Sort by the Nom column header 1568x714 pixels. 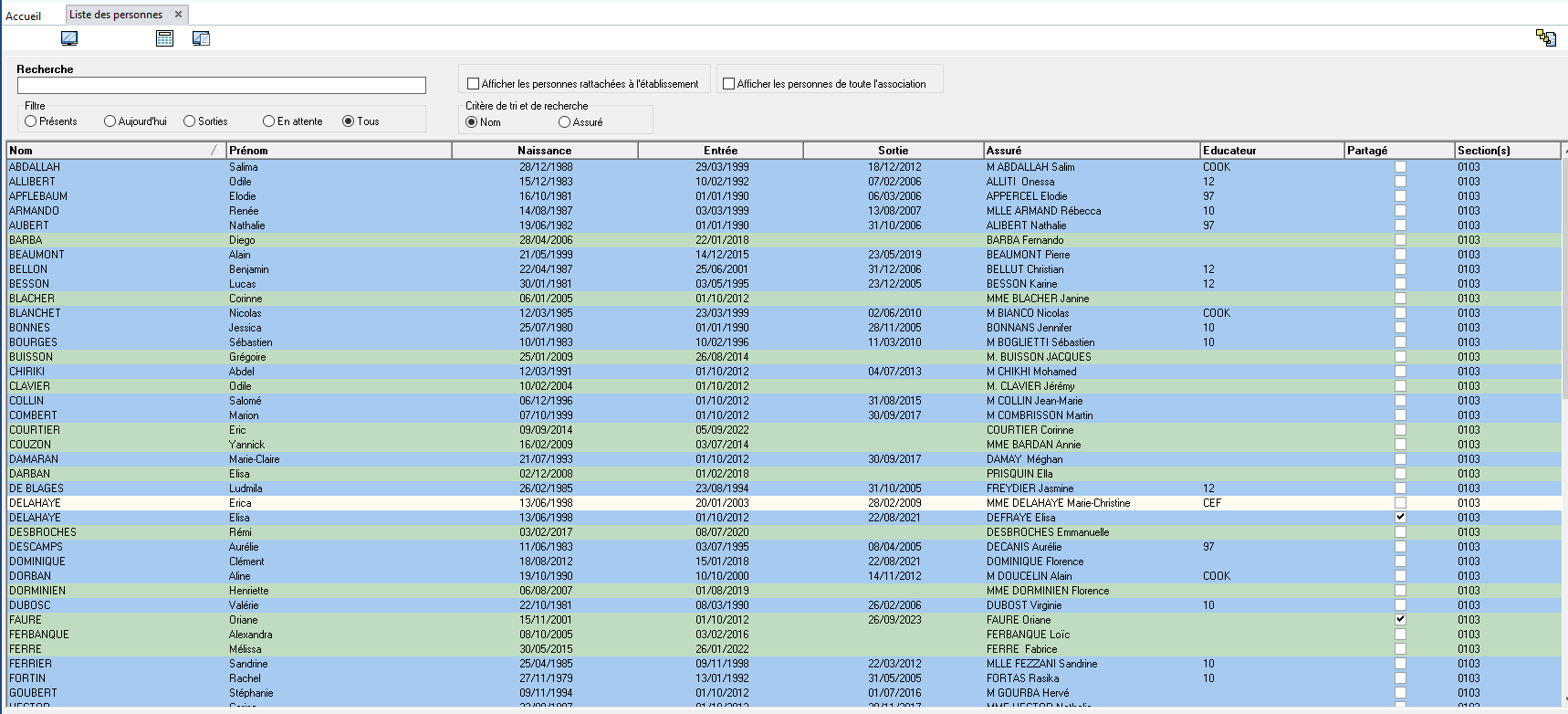click(116, 151)
